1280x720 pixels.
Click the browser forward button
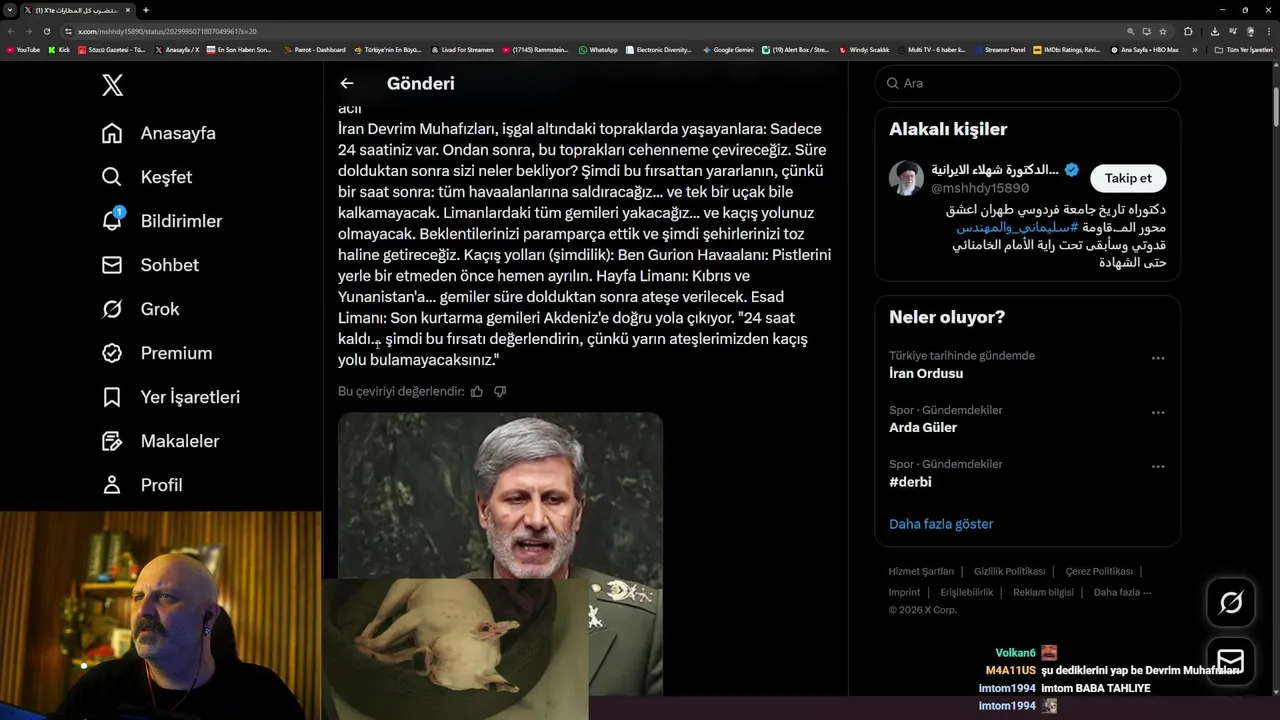(29, 31)
